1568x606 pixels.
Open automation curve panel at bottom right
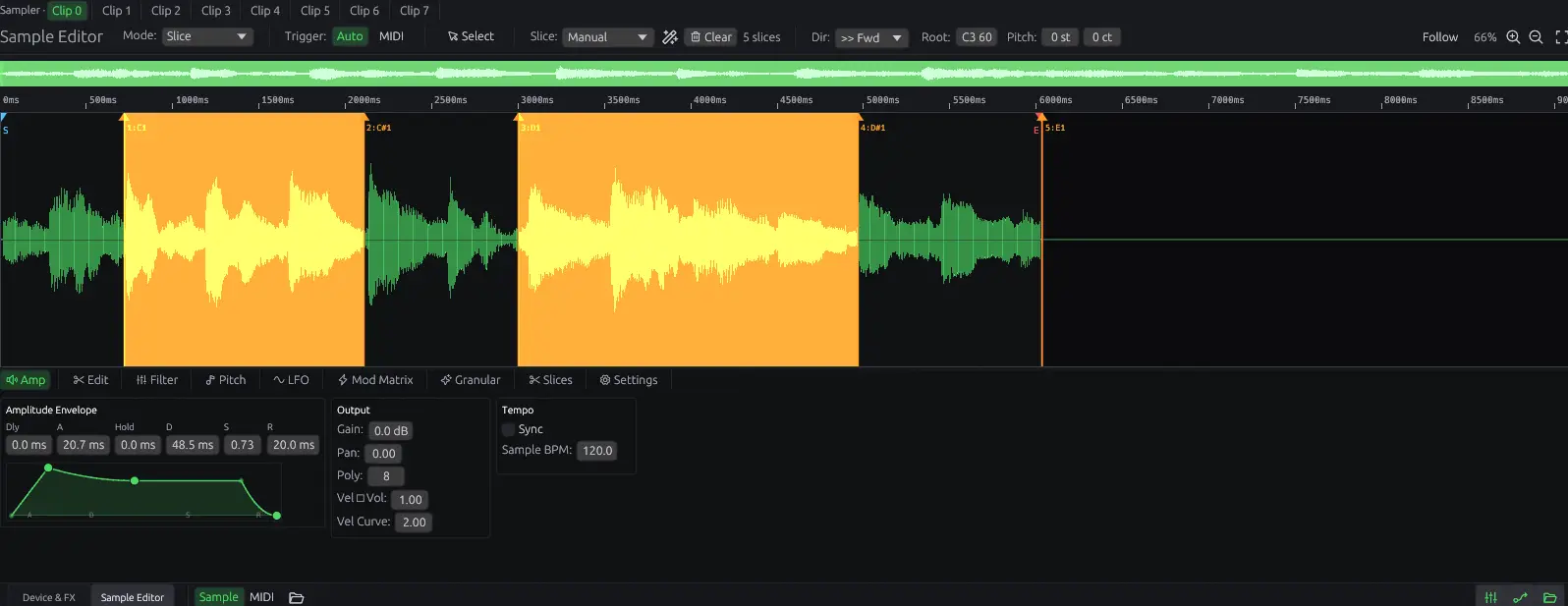tap(1520, 597)
